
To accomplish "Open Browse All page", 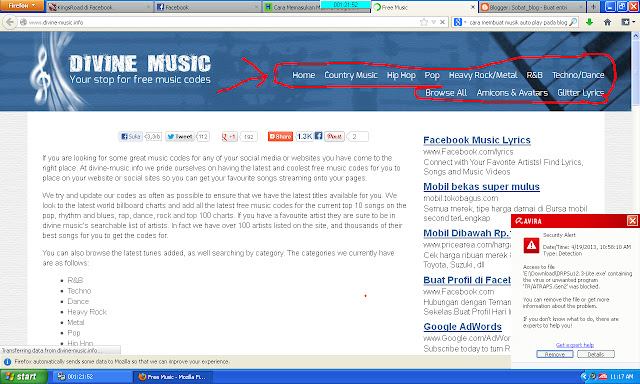I will click(x=446, y=93).
